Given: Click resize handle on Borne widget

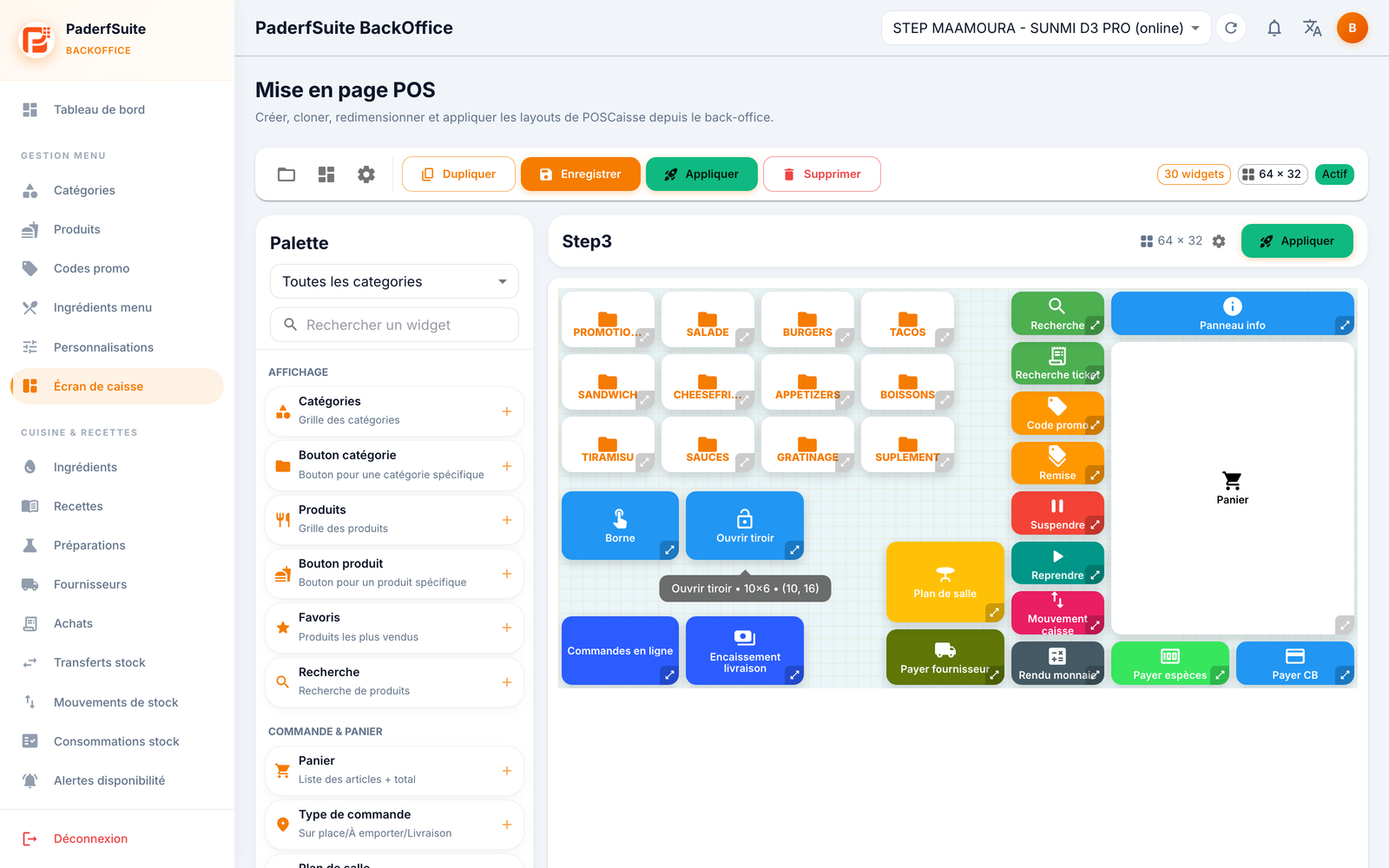Looking at the screenshot, I should pyautogui.click(x=669, y=549).
